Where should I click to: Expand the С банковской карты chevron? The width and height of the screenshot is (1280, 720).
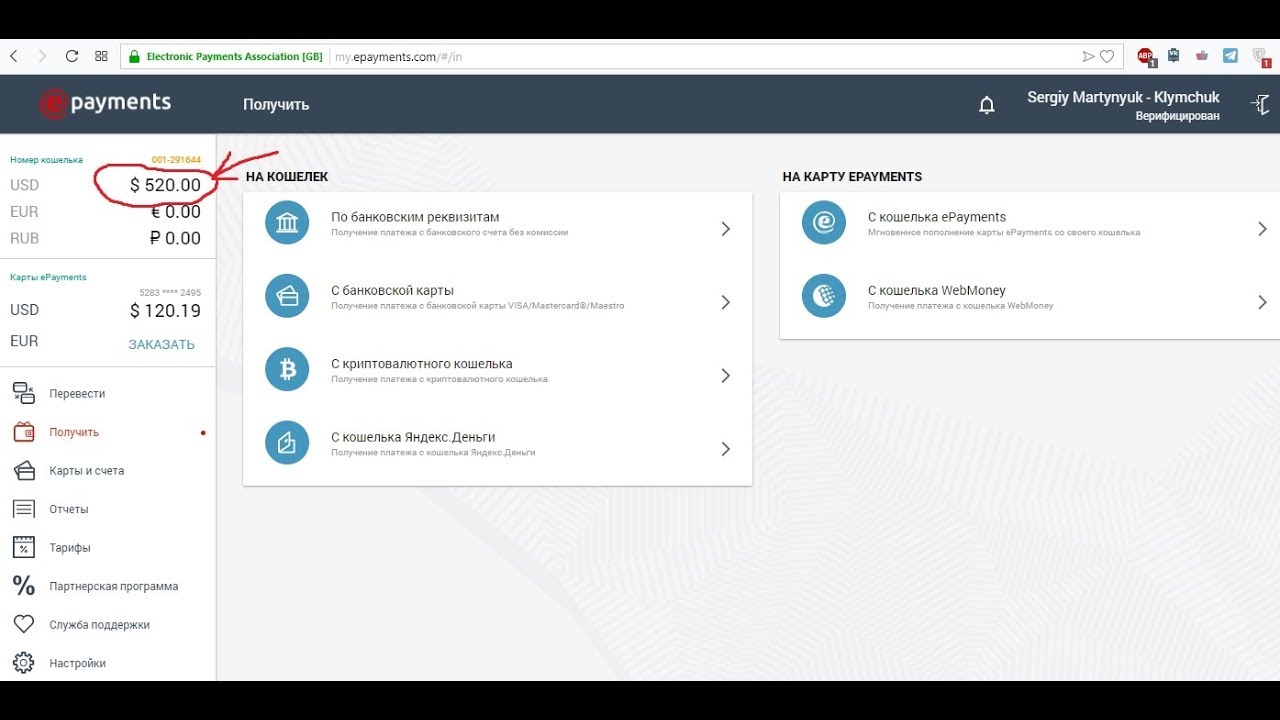click(726, 302)
